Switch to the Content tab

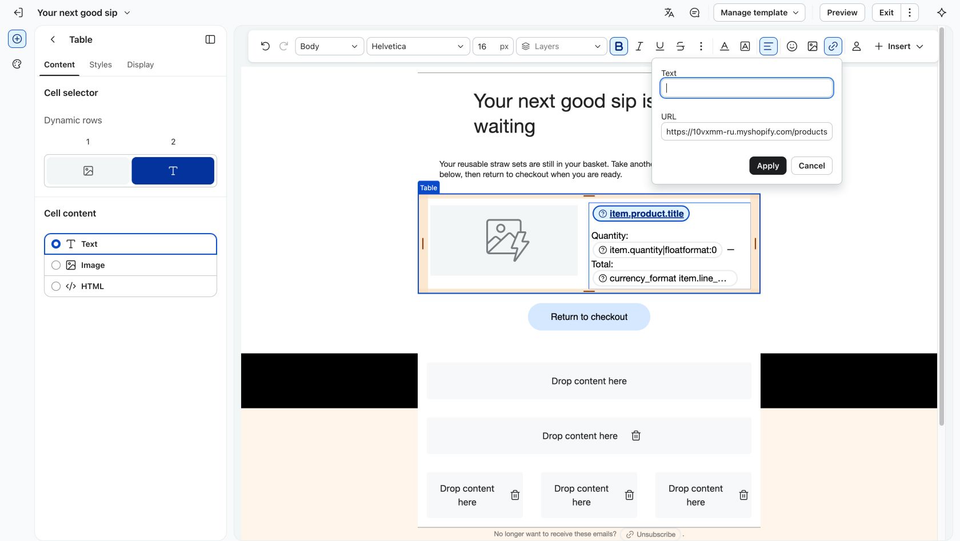coord(59,64)
